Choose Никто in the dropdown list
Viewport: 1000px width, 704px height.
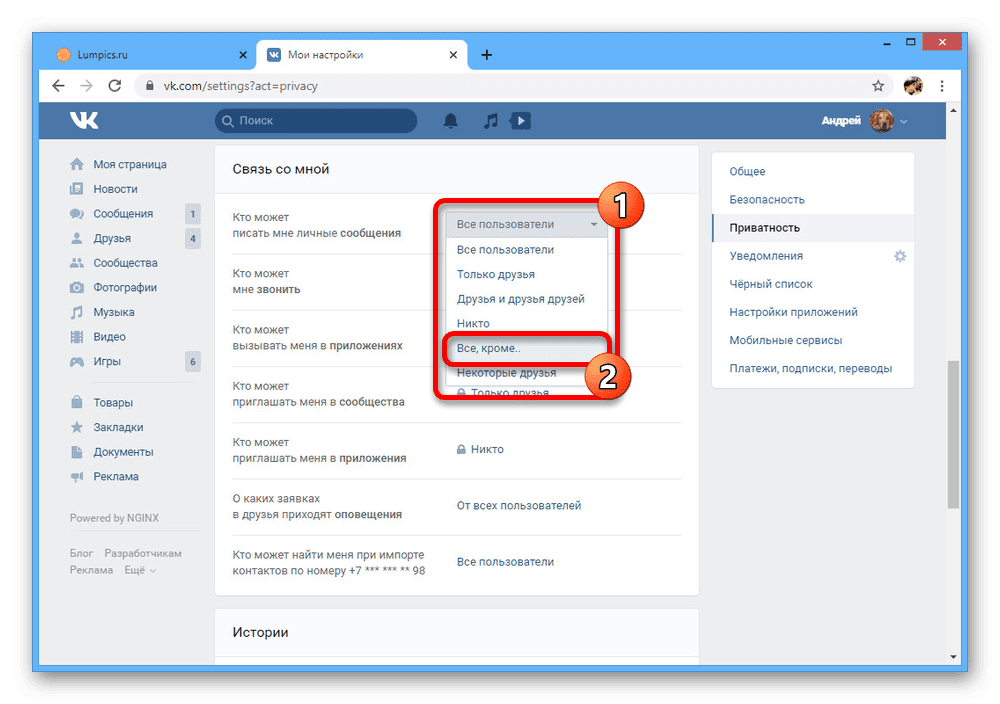pyautogui.click(x=526, y=323)
